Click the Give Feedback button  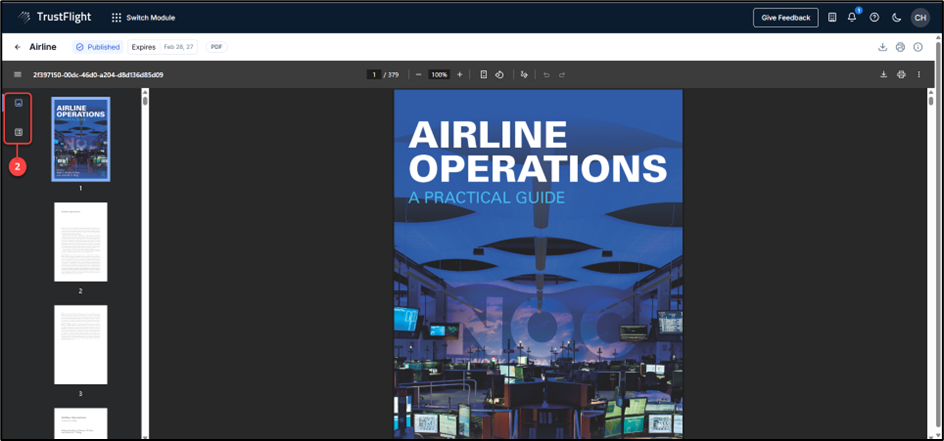click(x=785, y=18)
